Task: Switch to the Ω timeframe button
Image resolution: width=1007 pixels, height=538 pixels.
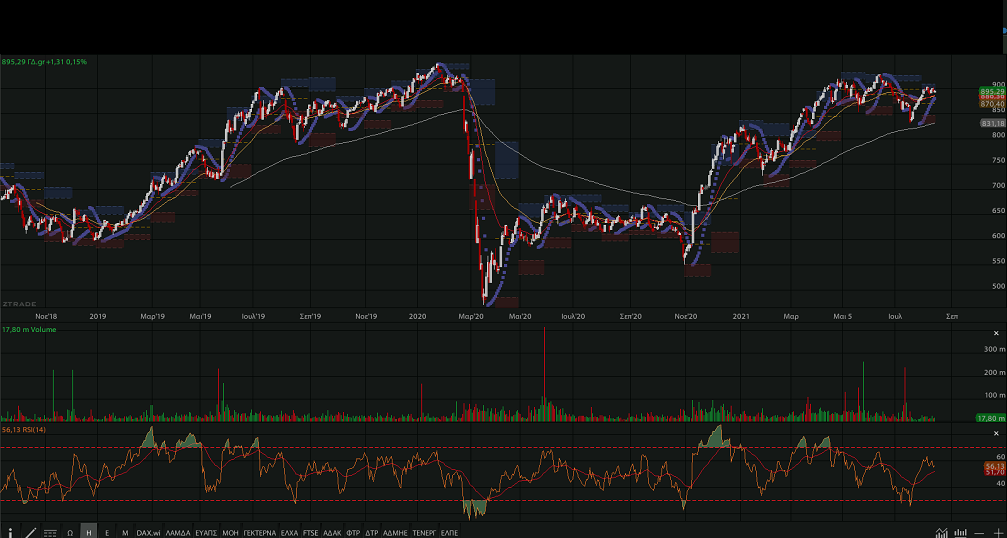Action: tap(70, 532)
